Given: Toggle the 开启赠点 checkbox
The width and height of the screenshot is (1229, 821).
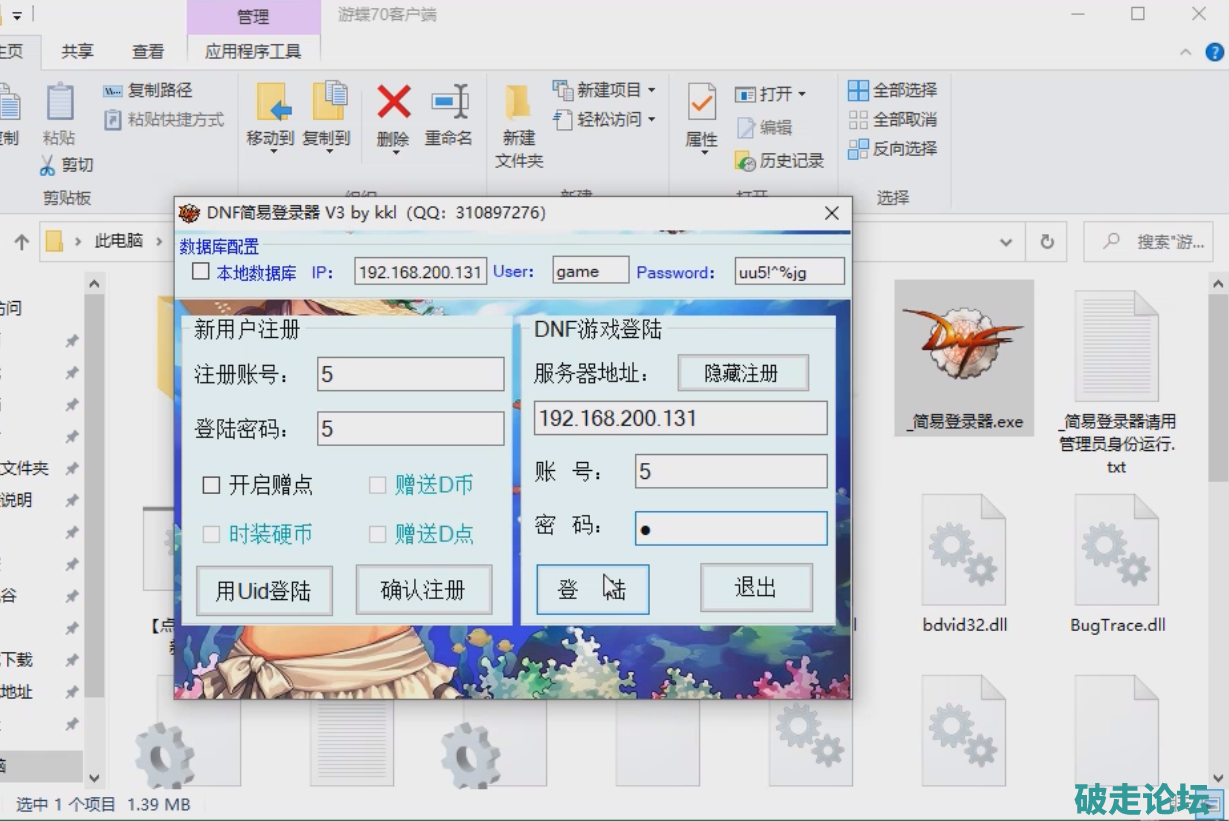Looking at the screenshot, I should (211, 485).
